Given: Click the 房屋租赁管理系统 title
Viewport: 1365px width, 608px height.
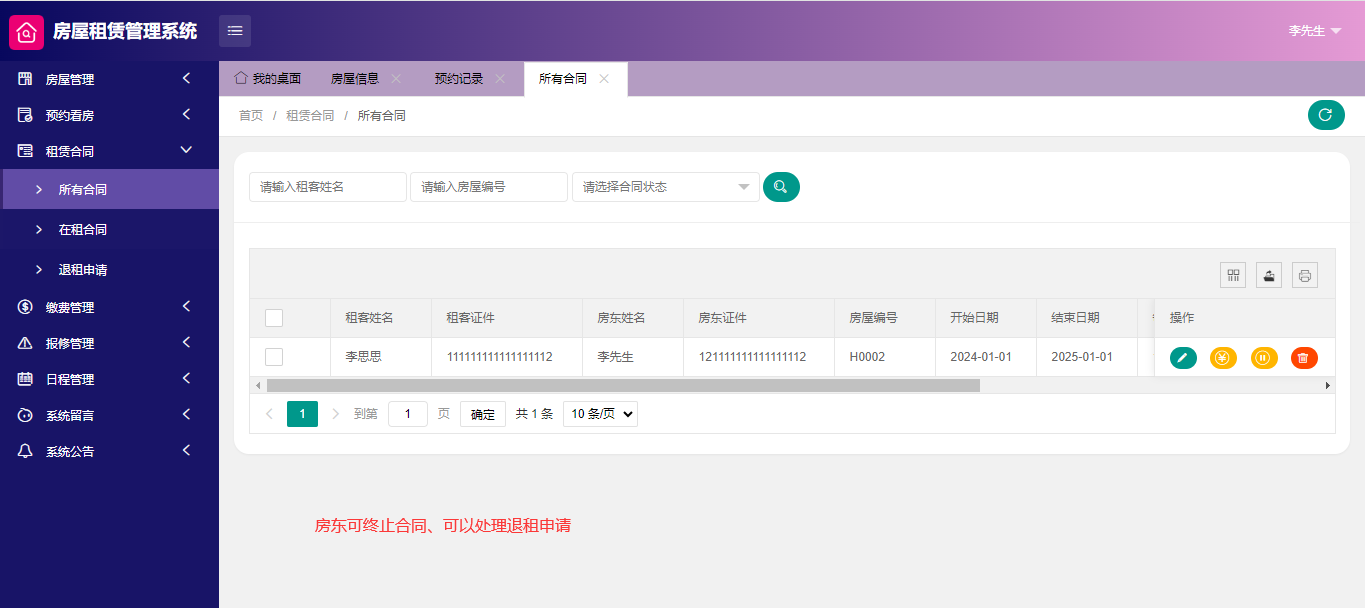Looking at the screenshot, I should click(x=125, y=31).
